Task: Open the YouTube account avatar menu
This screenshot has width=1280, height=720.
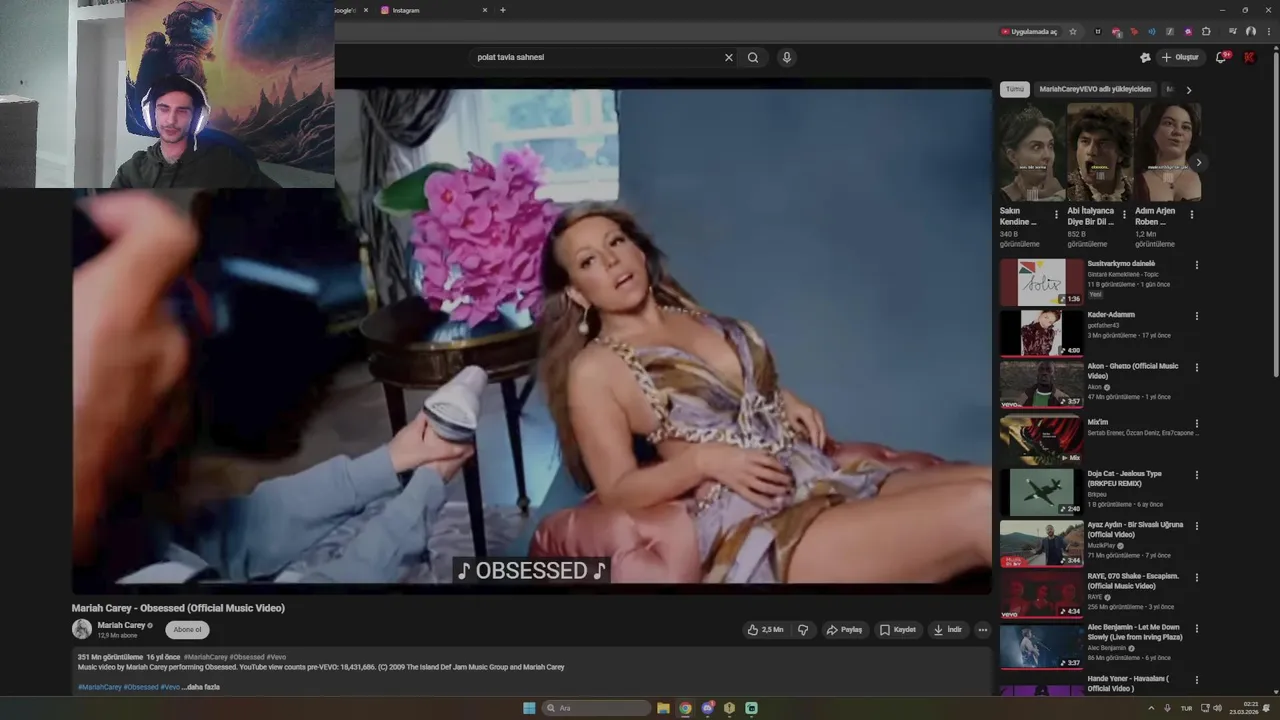Action: click(x=1249, y=57)
